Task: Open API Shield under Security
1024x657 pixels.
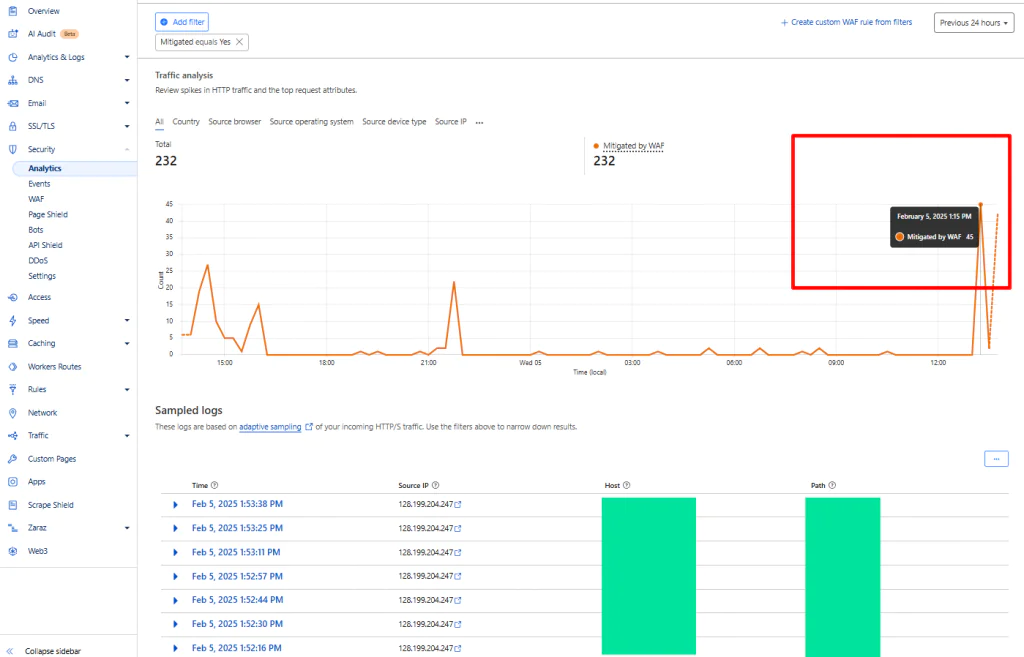Action: pyautogui.click(x=45, y=246)
